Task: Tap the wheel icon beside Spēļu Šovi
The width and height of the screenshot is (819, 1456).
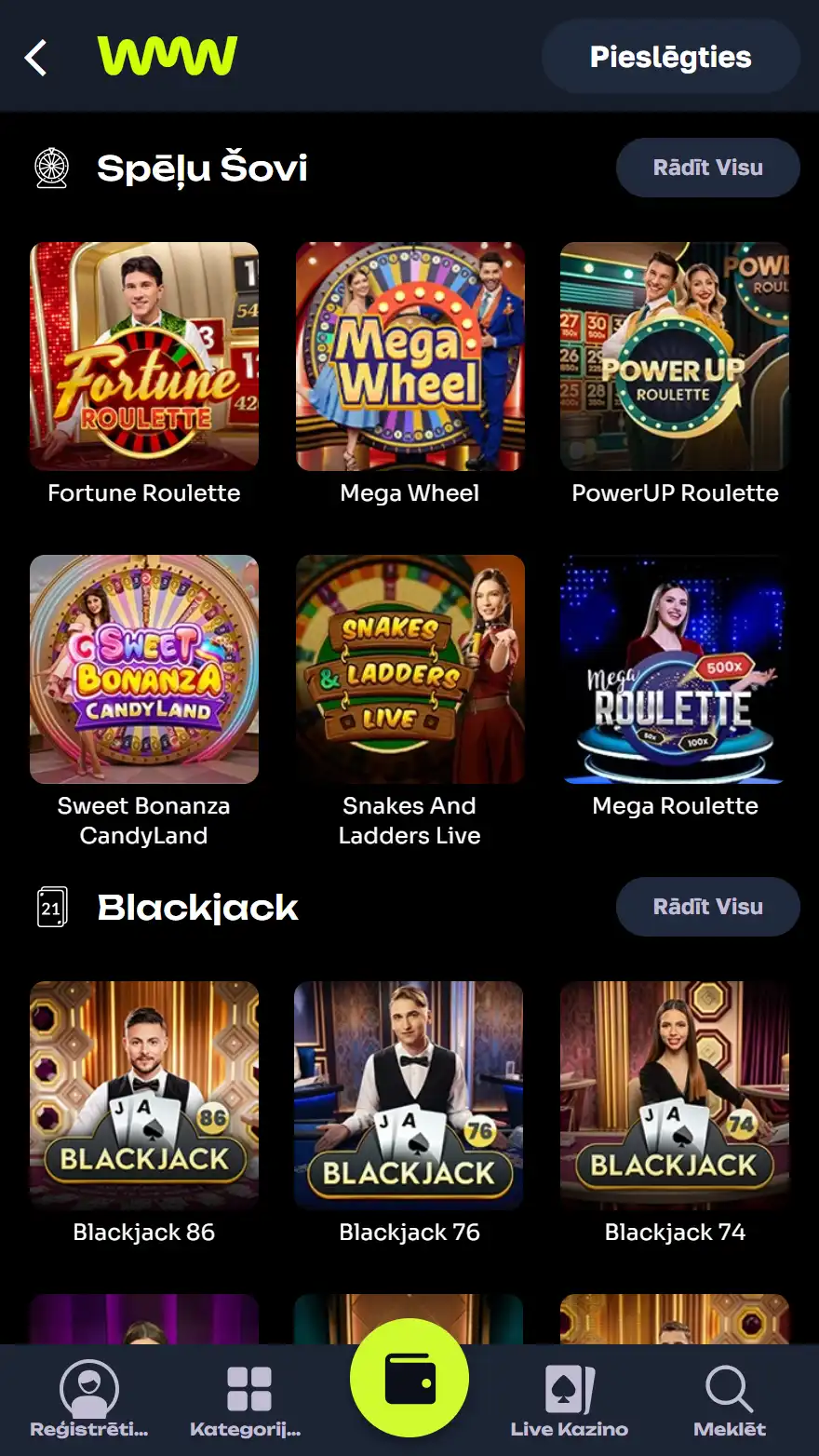Action: pos(53,169)
